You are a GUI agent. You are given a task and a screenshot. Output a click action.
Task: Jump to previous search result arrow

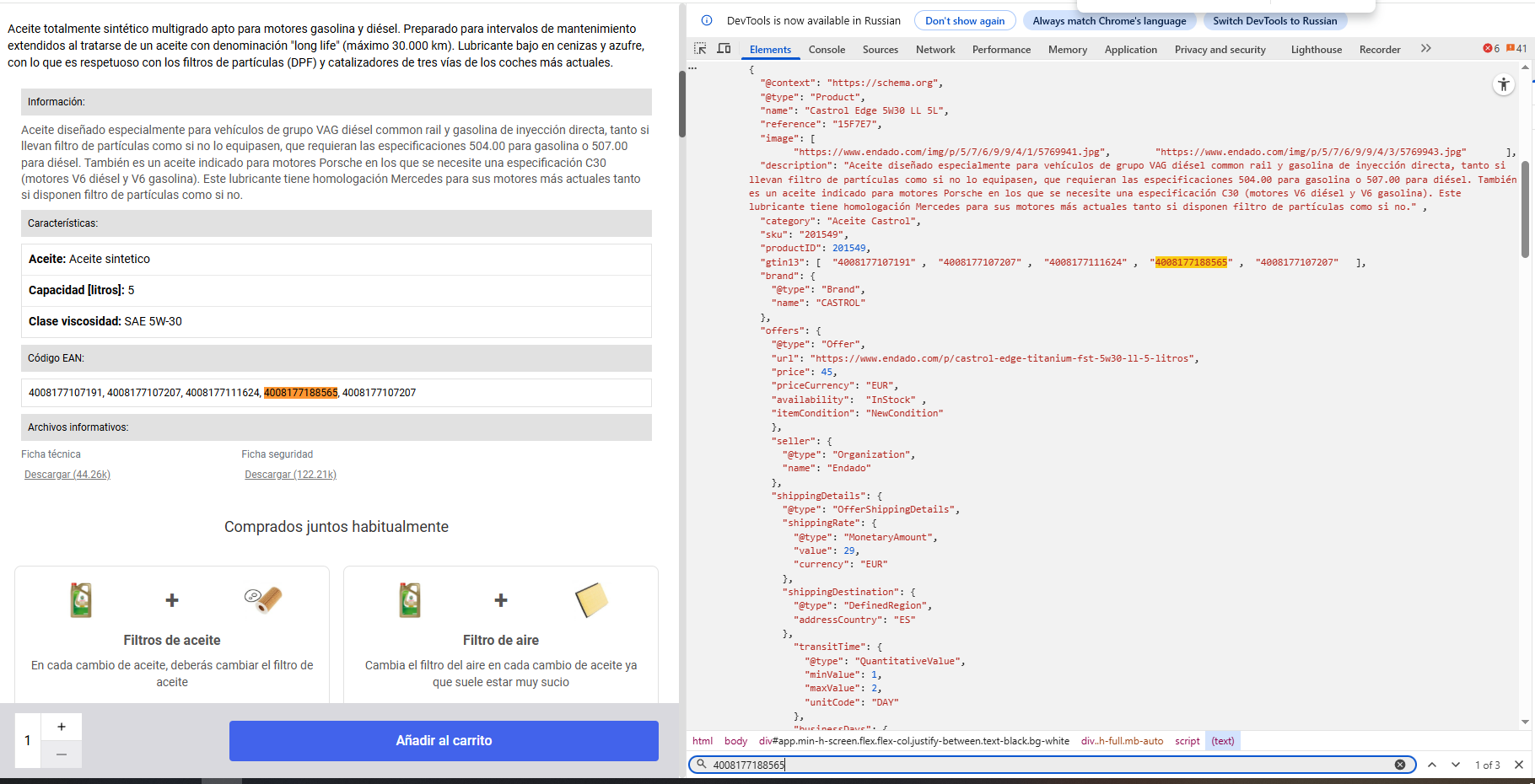pos(1432,765)
